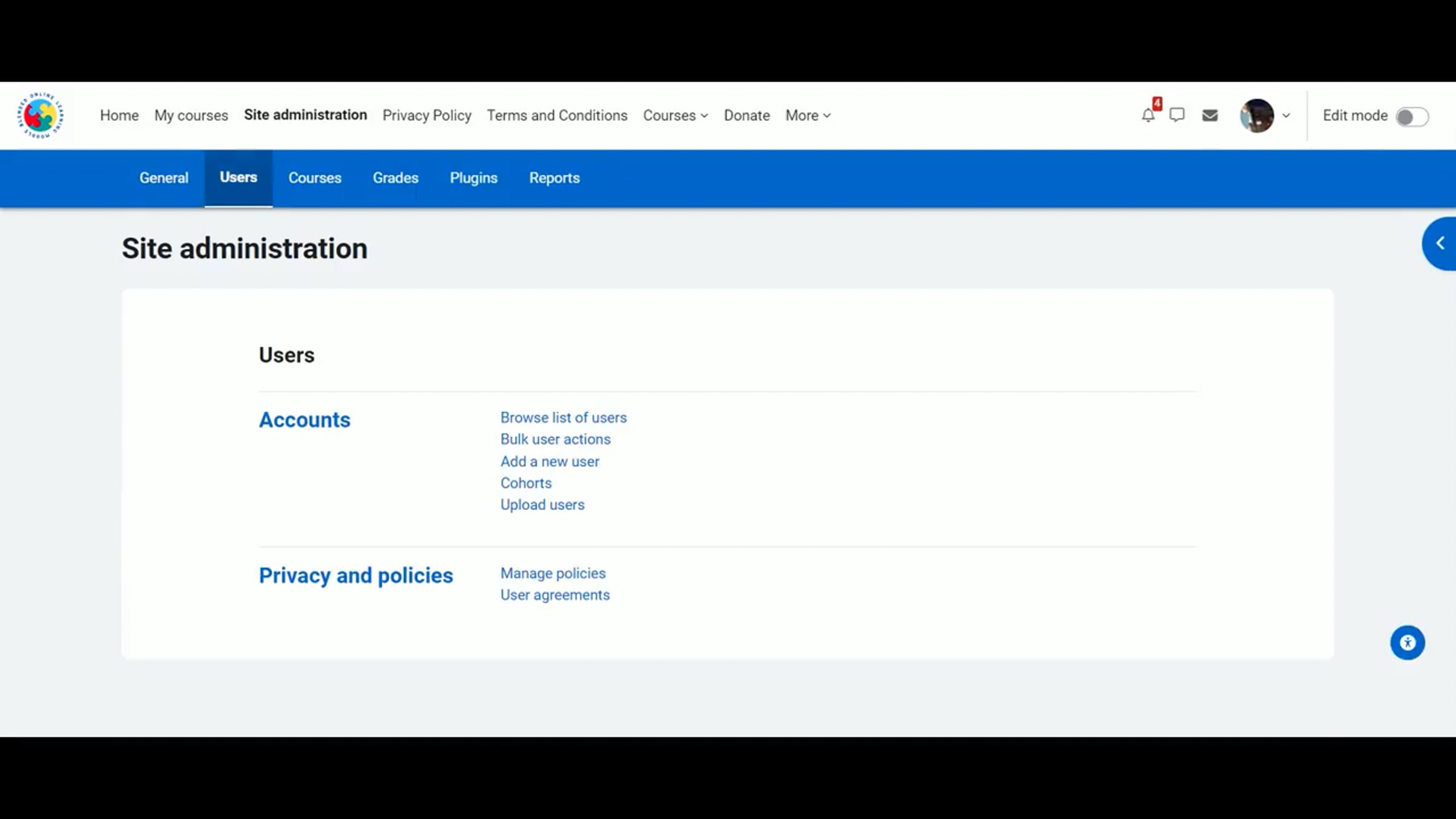The width and height of the screenshot is (1456, 819).
Task: Click the Upload users link
Action: 542,505
